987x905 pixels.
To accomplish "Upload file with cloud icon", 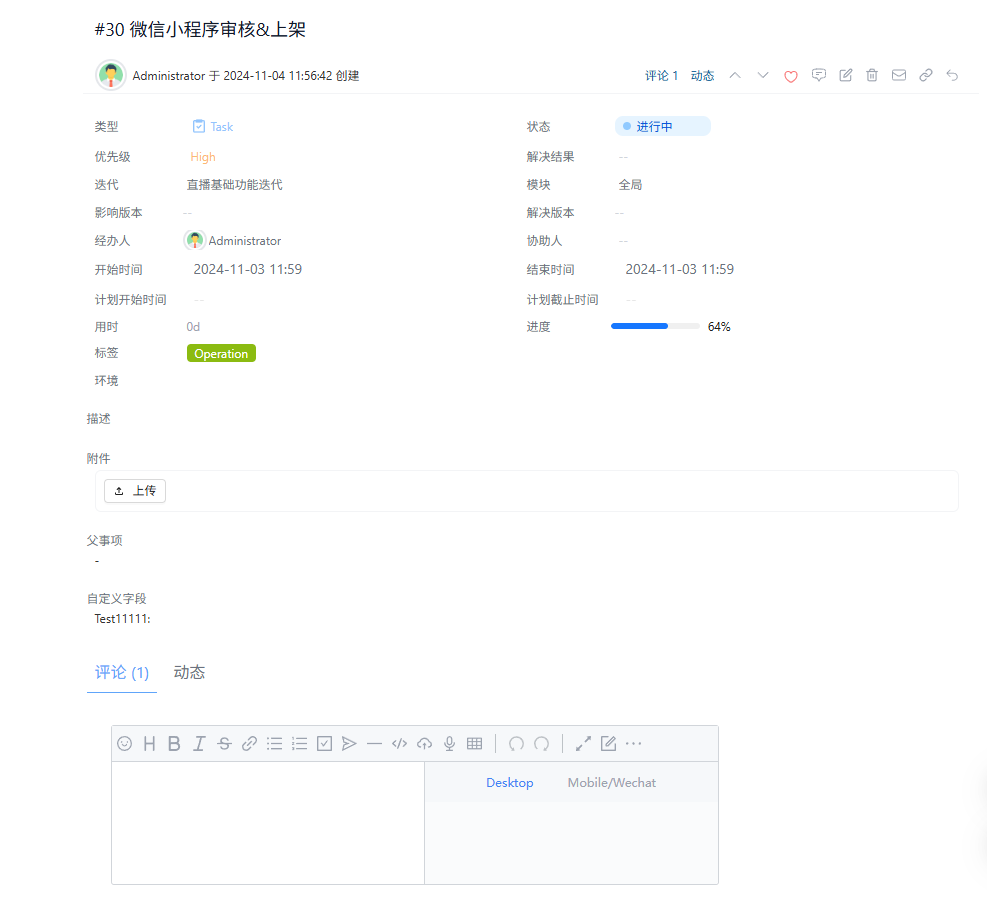I will pyautogui.click(x=424, y=743).
